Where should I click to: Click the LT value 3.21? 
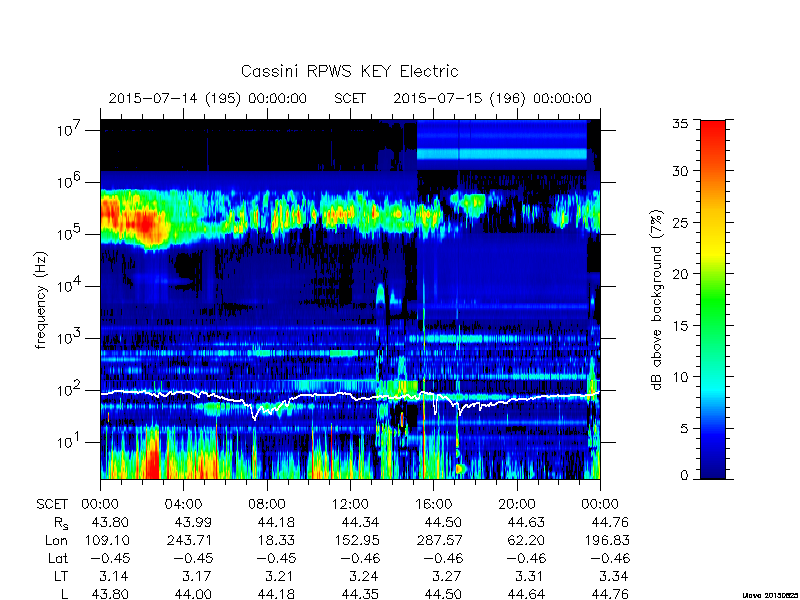(280, 577)
